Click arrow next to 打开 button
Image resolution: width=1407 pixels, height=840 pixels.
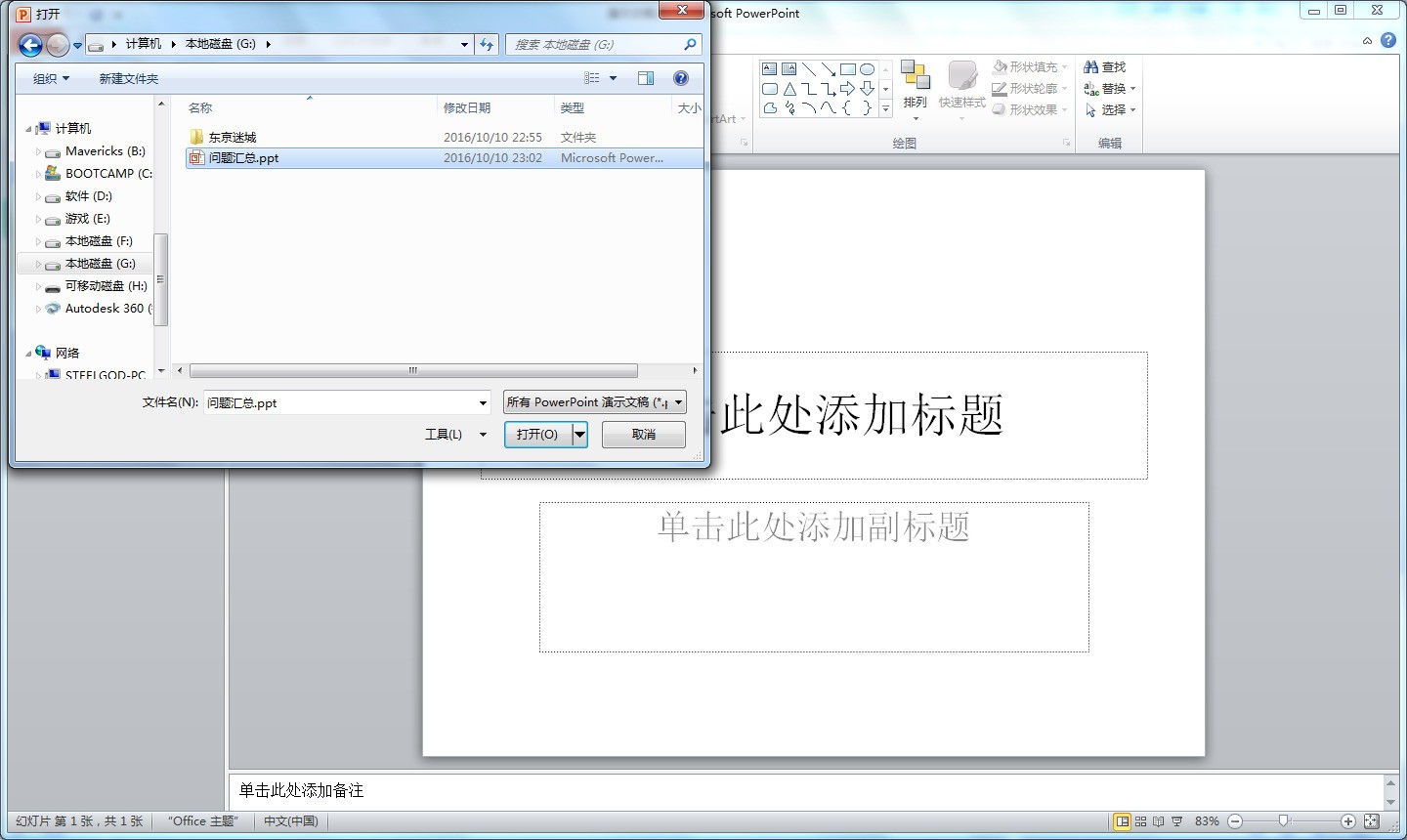tap(579, 435)
